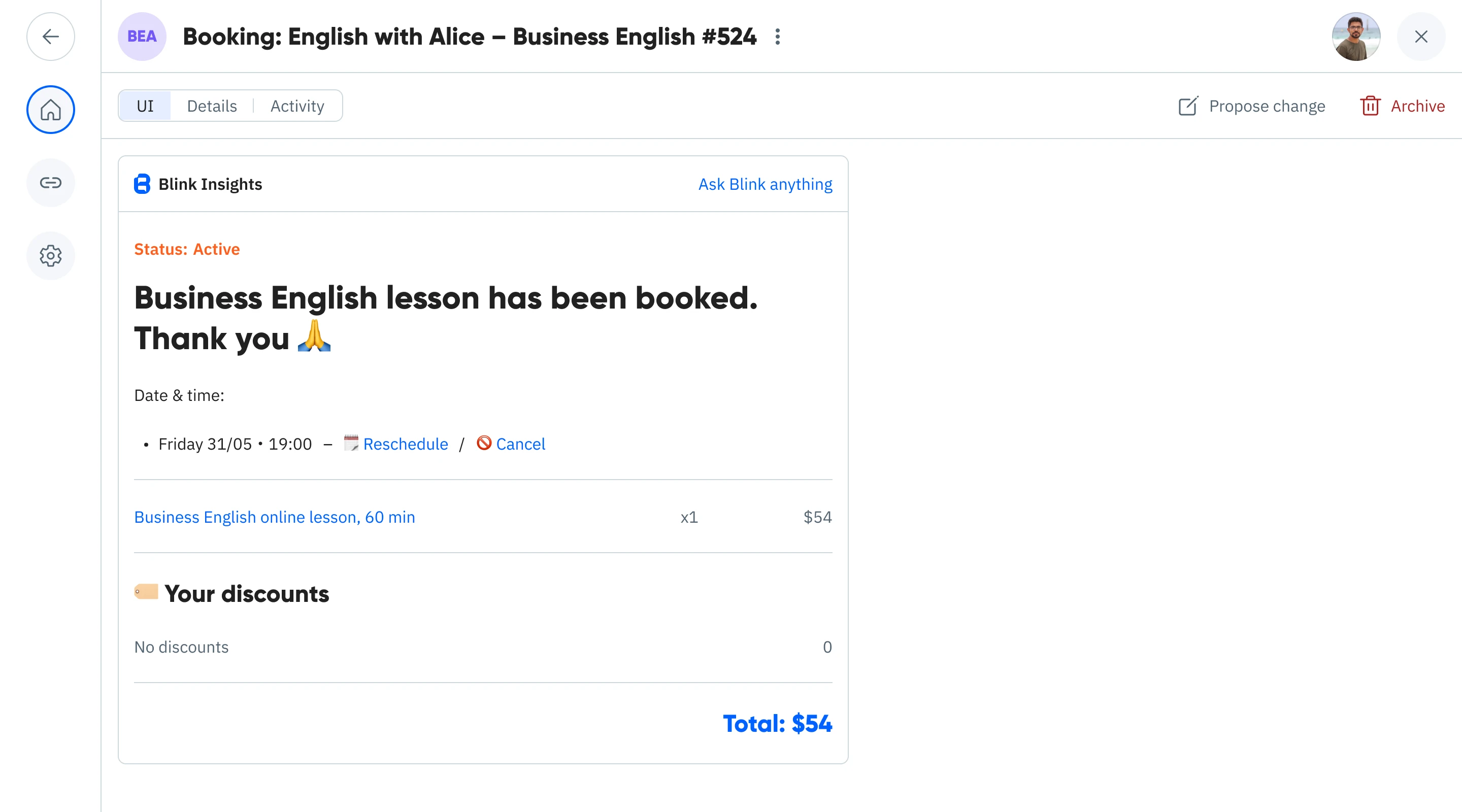Click Ask Blink anything link
1462x812 pixels.
click(x=765, y=184)
